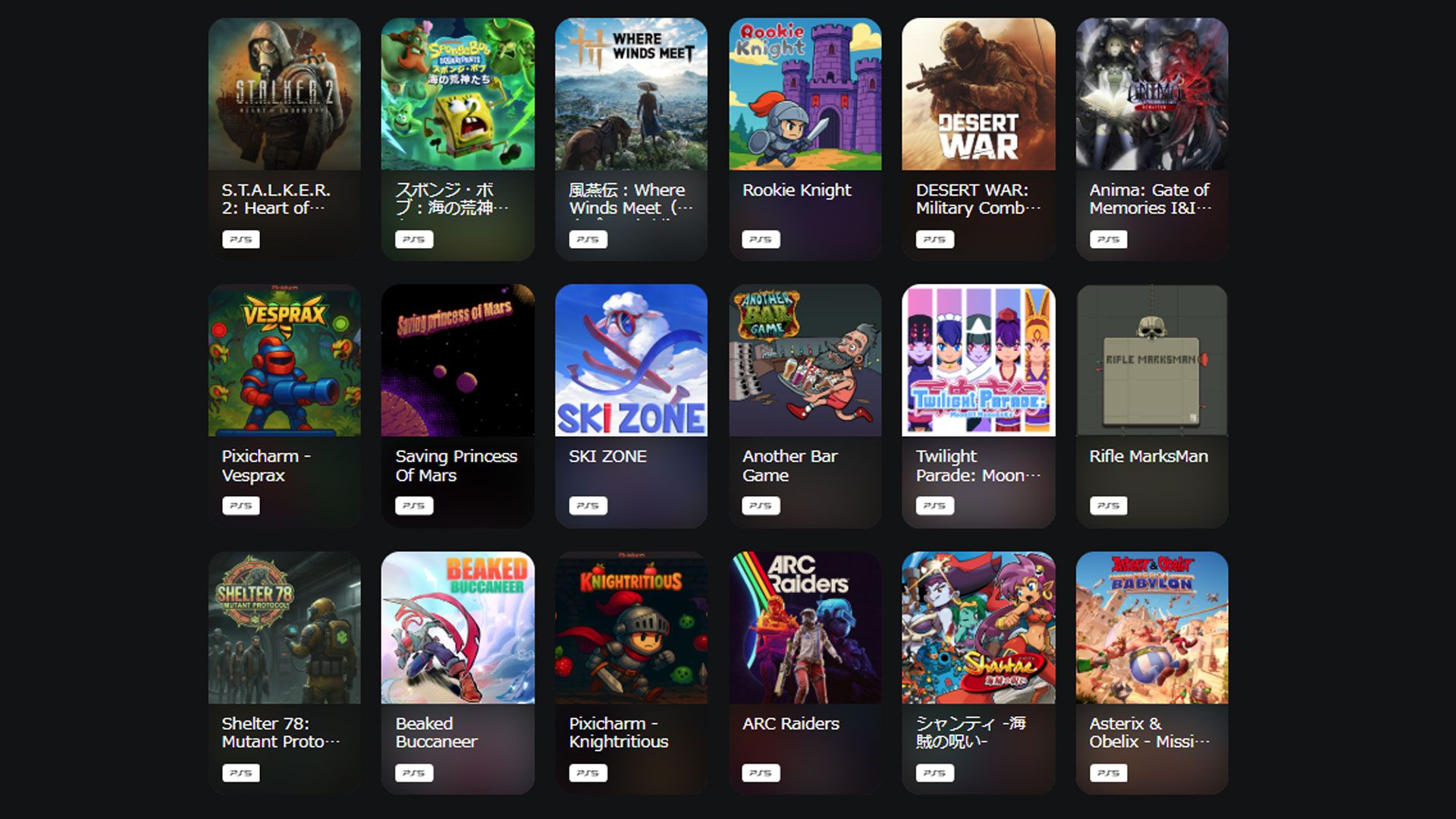The image size is (1456, 819).
Task: Open the Saving Princess Of Mars title link
Action: click(x=456, y=466)
